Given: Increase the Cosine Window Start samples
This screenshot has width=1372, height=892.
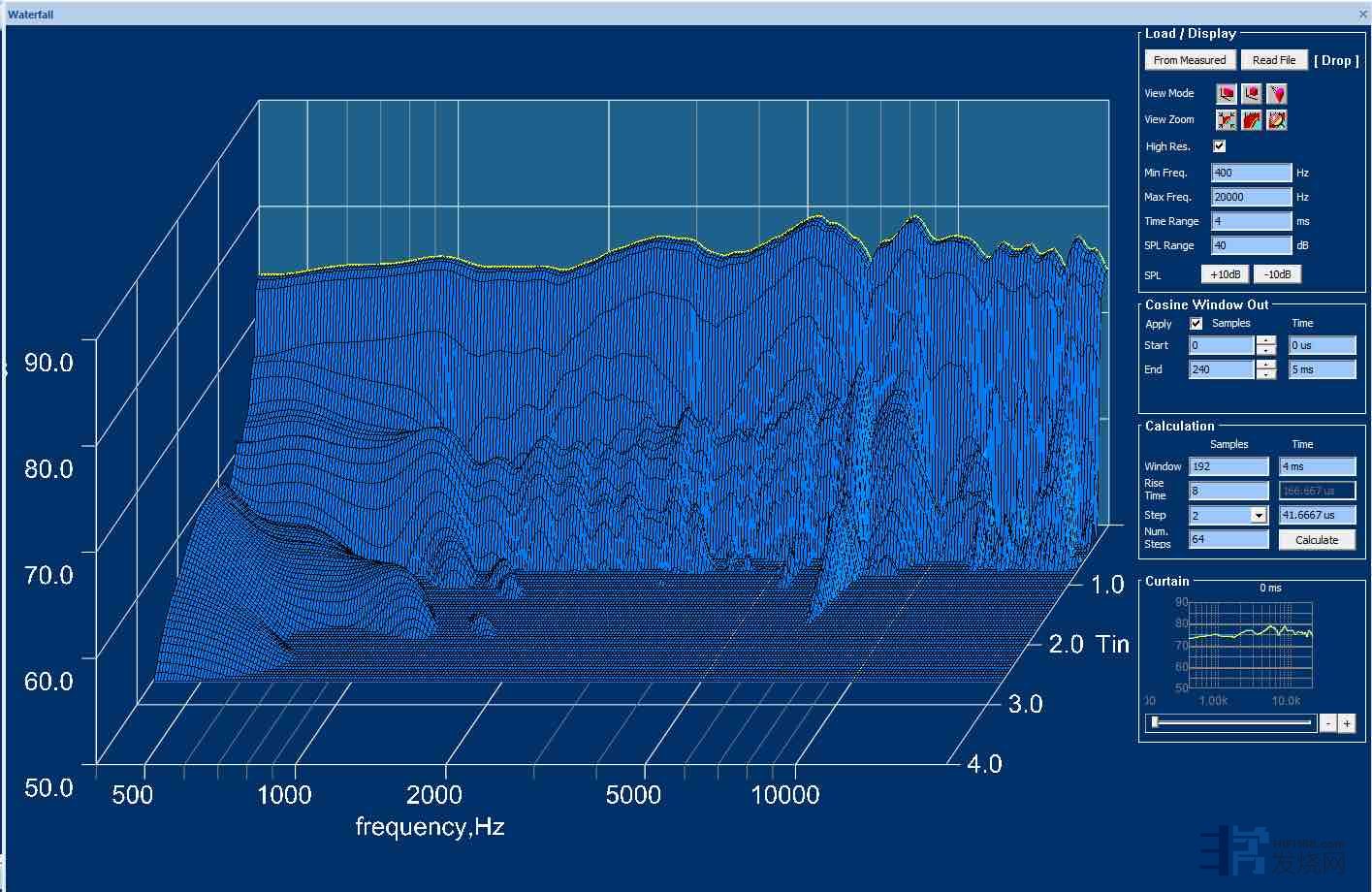Looking at the screenshot, I should 1266,340.
